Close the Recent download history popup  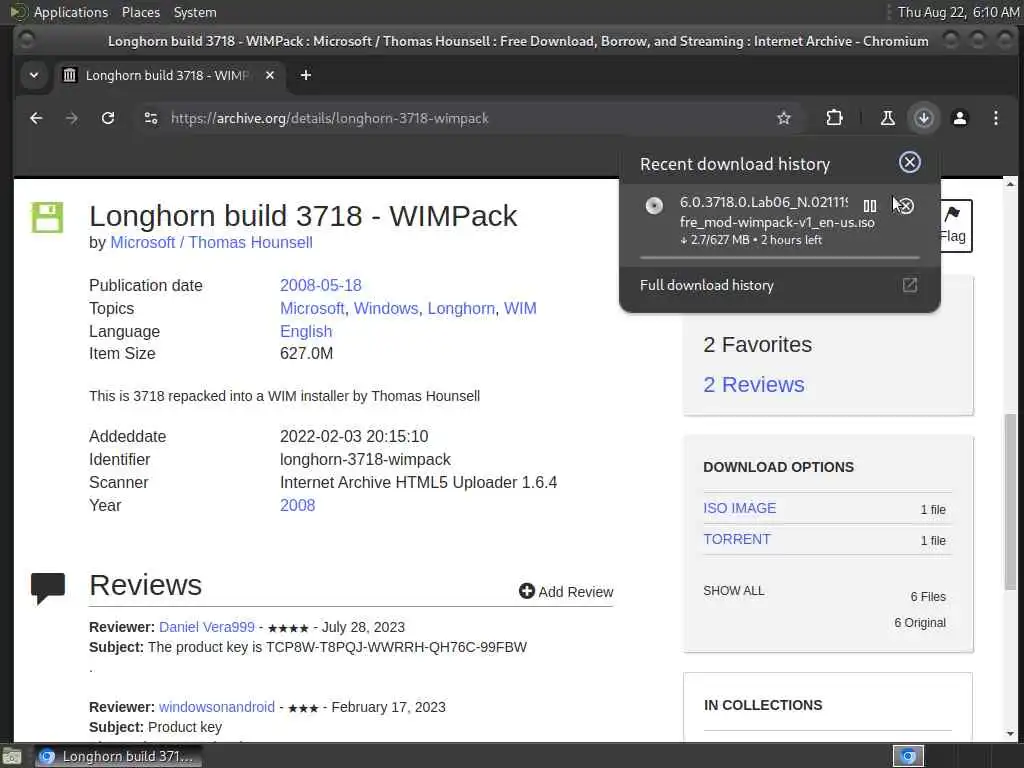pyautogui.click(x=909, y=162)
